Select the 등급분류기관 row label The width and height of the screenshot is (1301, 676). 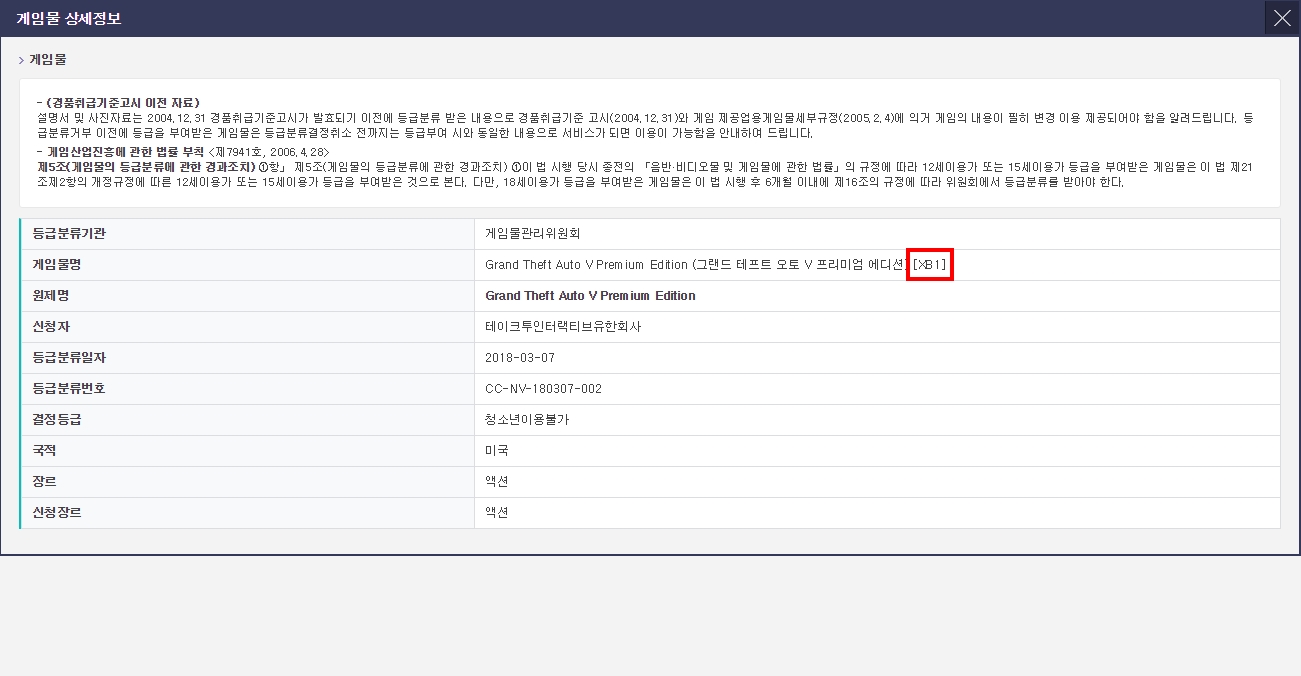[69, 234]
